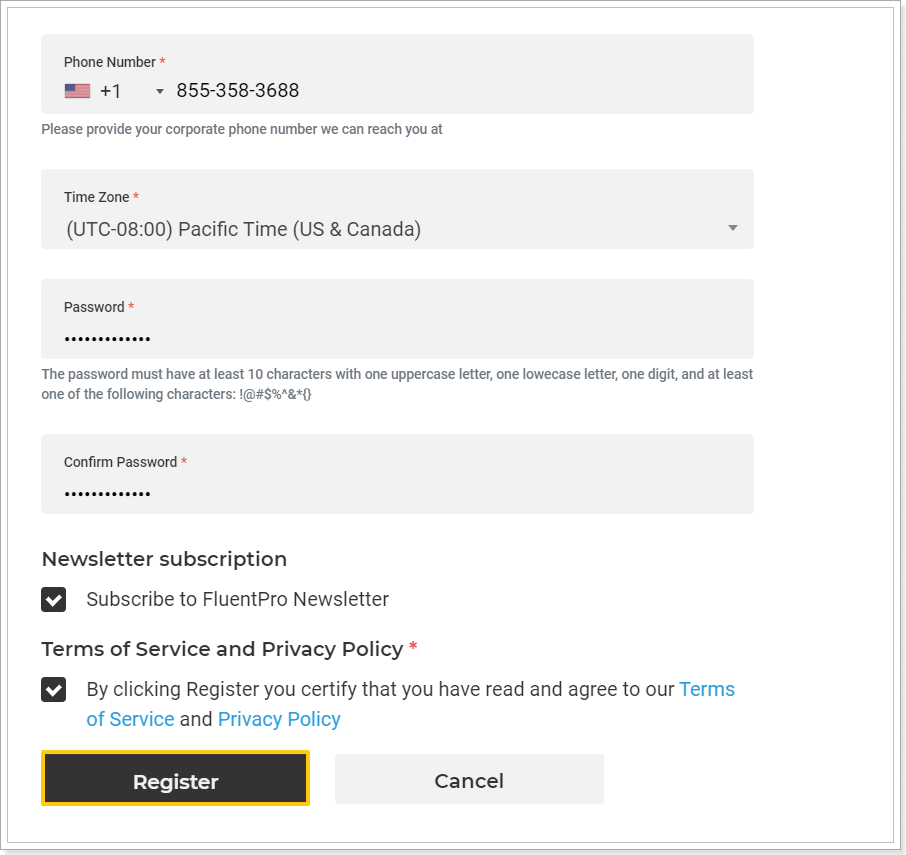Click the Cancel button

[469, 779]
